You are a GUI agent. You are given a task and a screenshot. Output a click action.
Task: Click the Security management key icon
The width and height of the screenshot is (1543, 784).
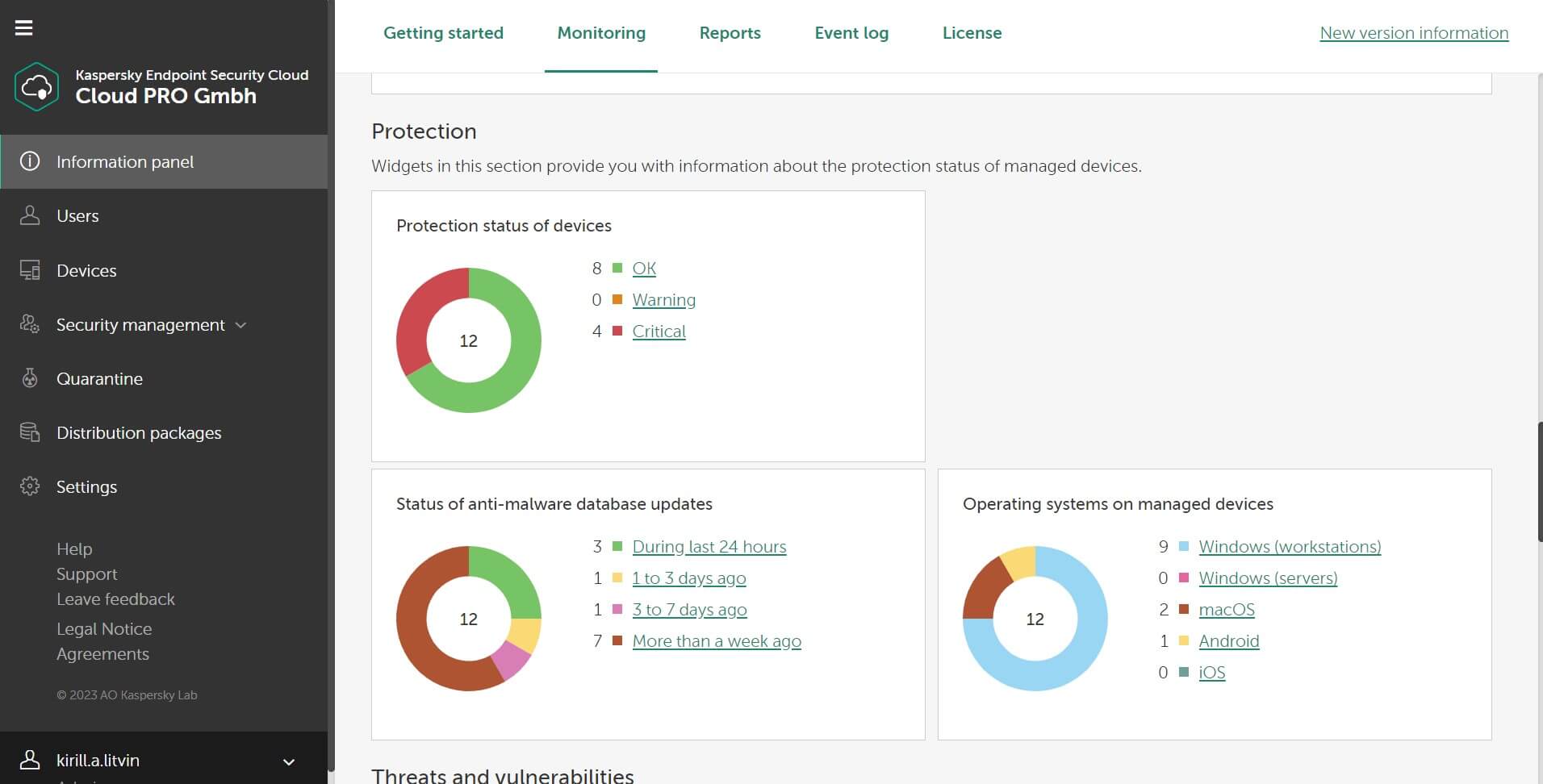(x=30, y=324)
